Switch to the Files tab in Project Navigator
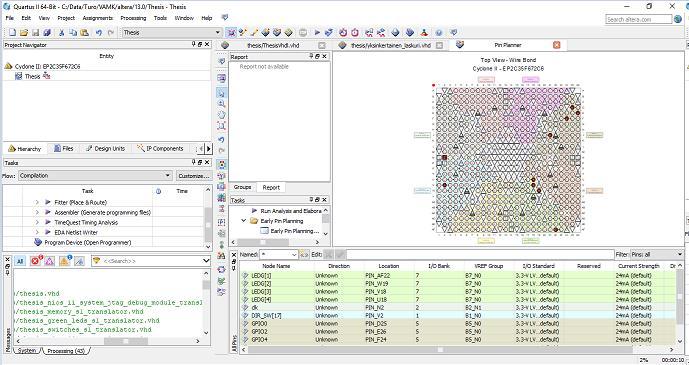This screenshot has height=365, width=689. tap(63, 148)
